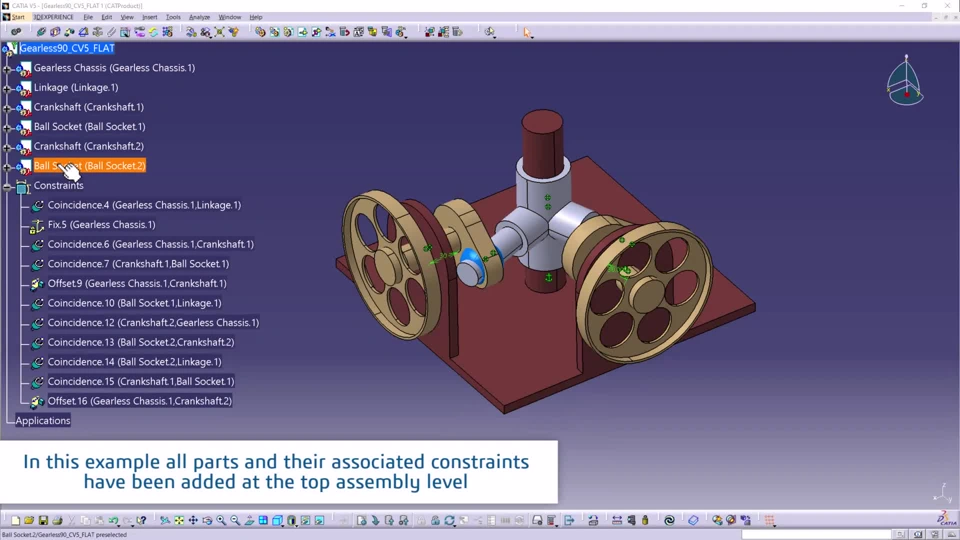
Task: Click the compass in the viewport corner
Action: point(906,81)
